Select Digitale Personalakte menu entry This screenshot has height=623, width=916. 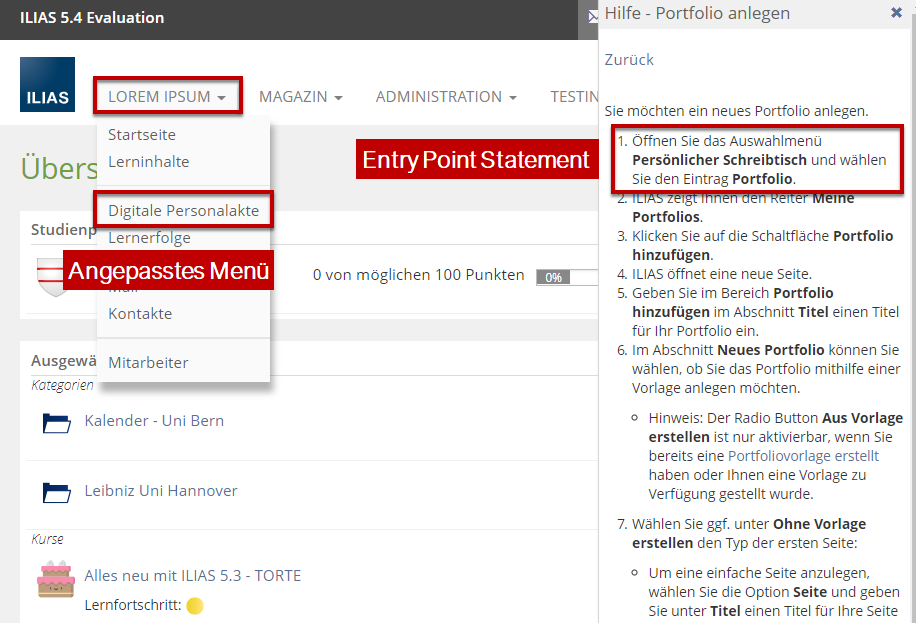[183, 210]
